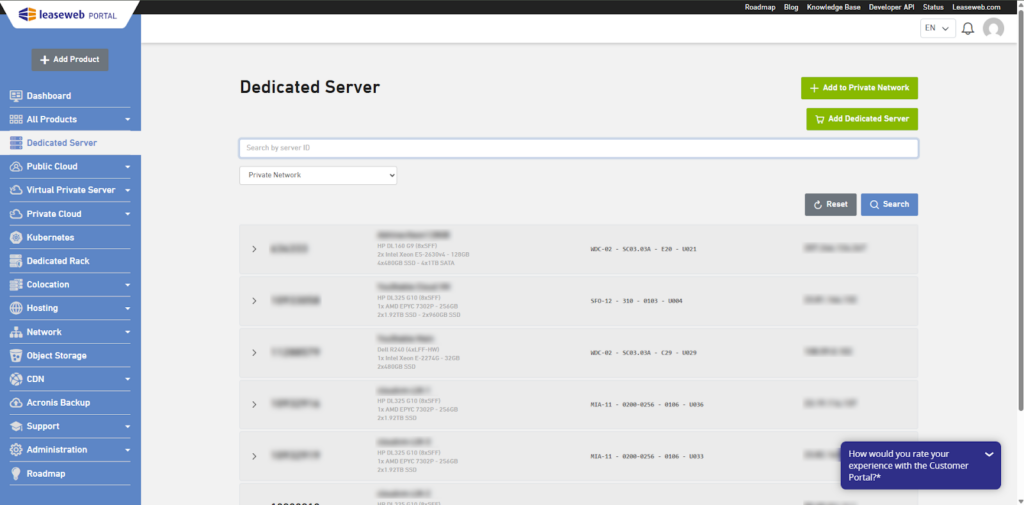Image resolution: width=1024 pixels, height=505 pixels.
Task: Click the Reset button
Action: (831, 204)
